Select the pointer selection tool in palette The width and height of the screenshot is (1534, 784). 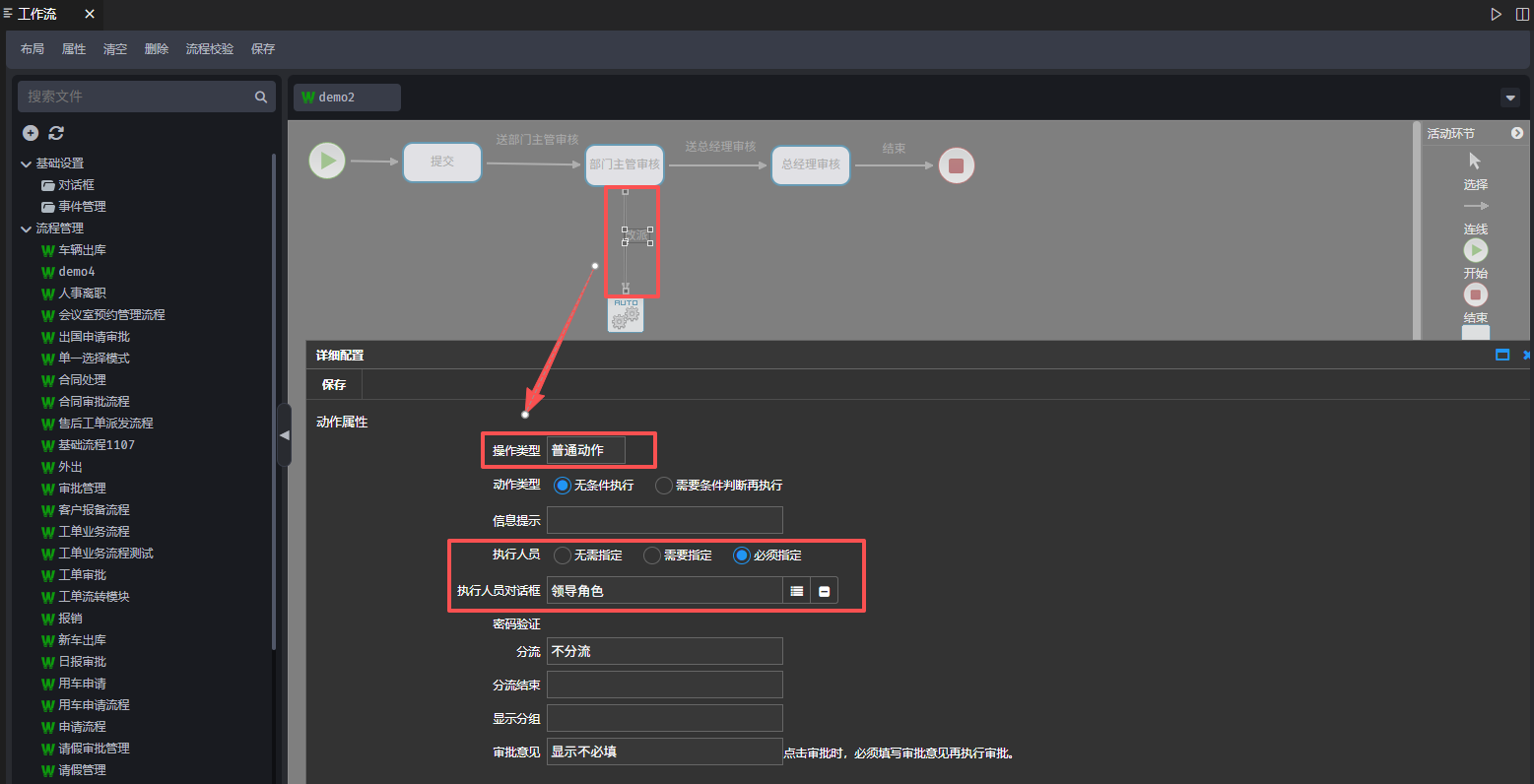coord(1475,162)
